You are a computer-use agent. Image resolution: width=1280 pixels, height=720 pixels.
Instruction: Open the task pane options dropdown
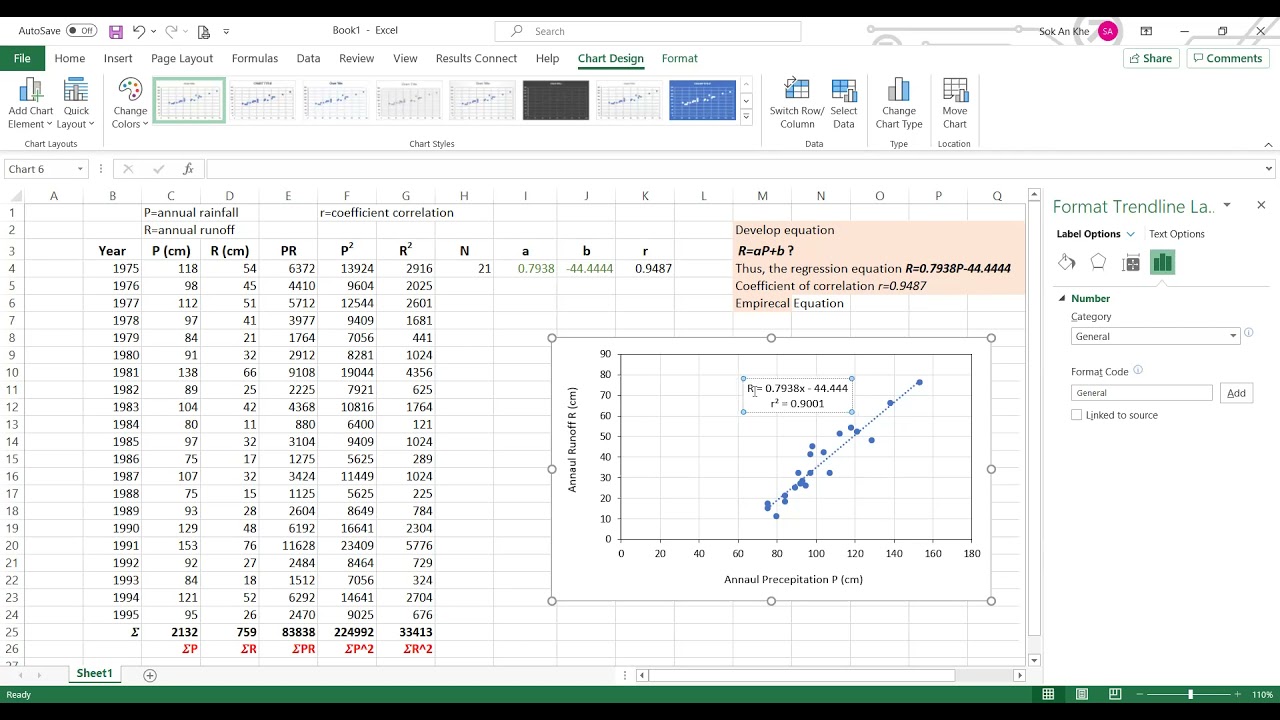[x=1227, y=205]
